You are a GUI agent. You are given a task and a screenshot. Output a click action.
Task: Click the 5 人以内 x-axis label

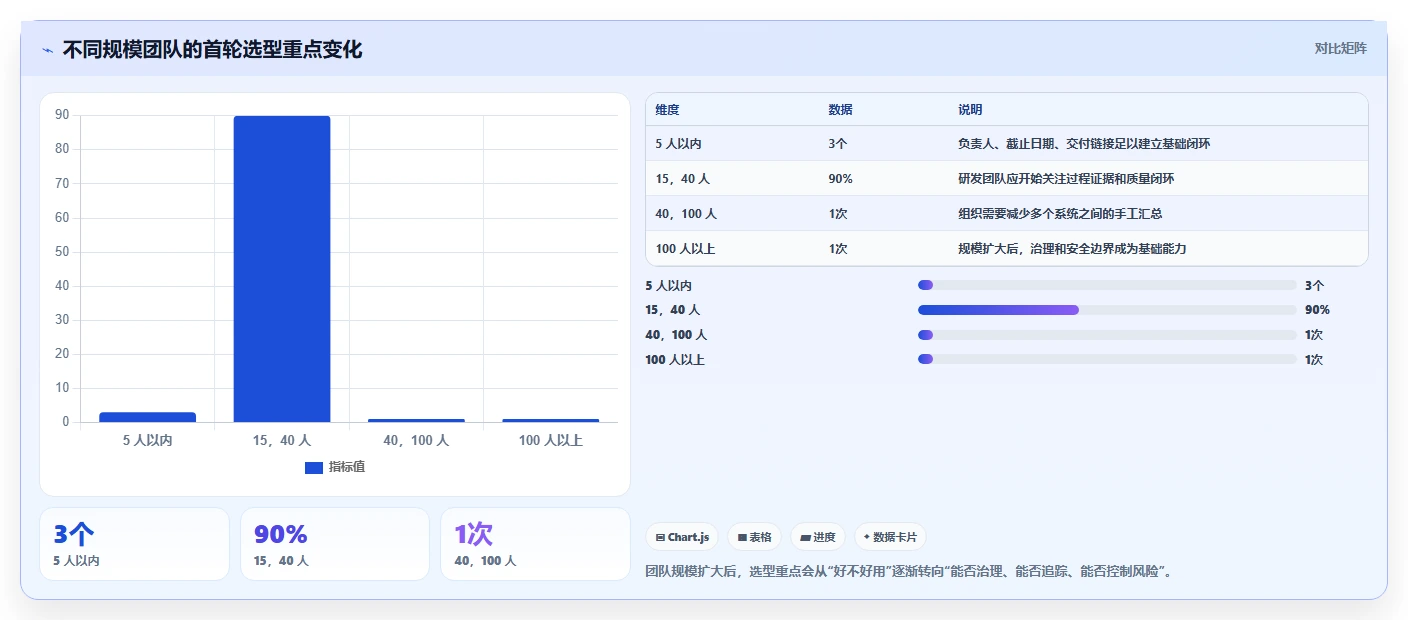[147, 440]
